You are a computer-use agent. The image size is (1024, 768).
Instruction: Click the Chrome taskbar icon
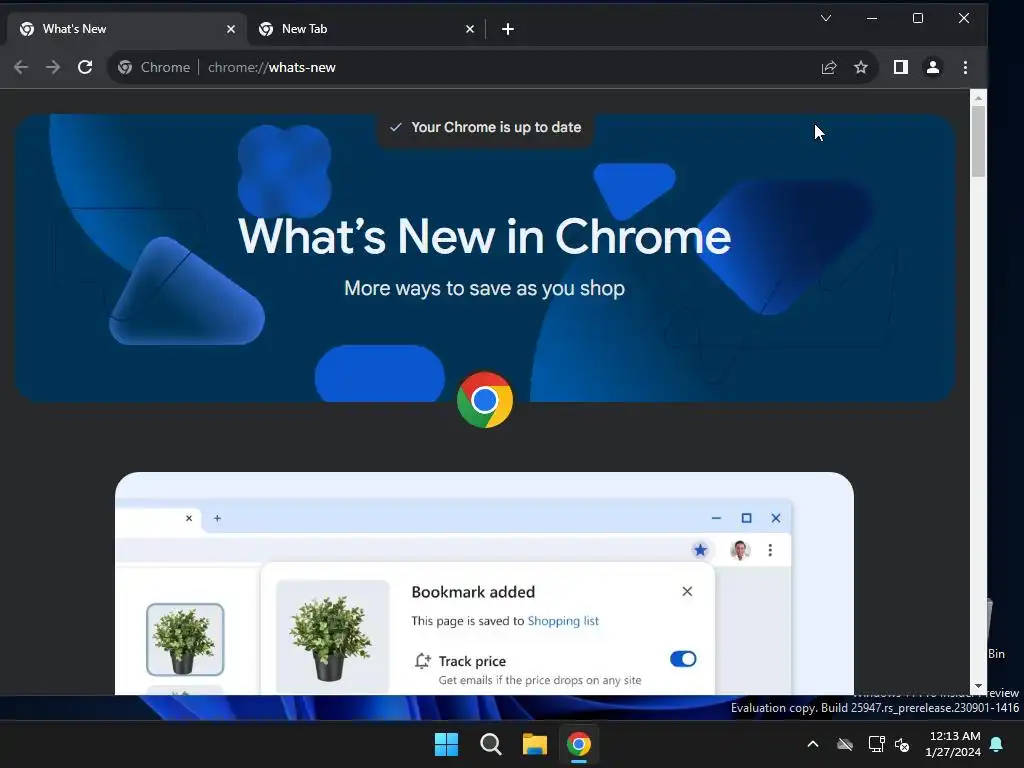point(579,744)
